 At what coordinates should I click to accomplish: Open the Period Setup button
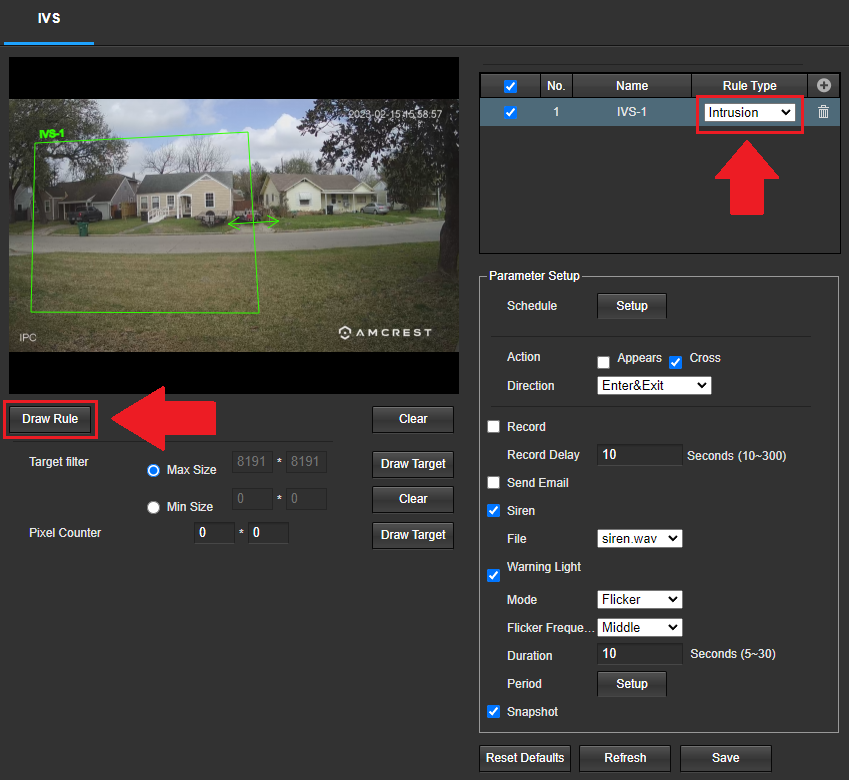coord(632,684)
